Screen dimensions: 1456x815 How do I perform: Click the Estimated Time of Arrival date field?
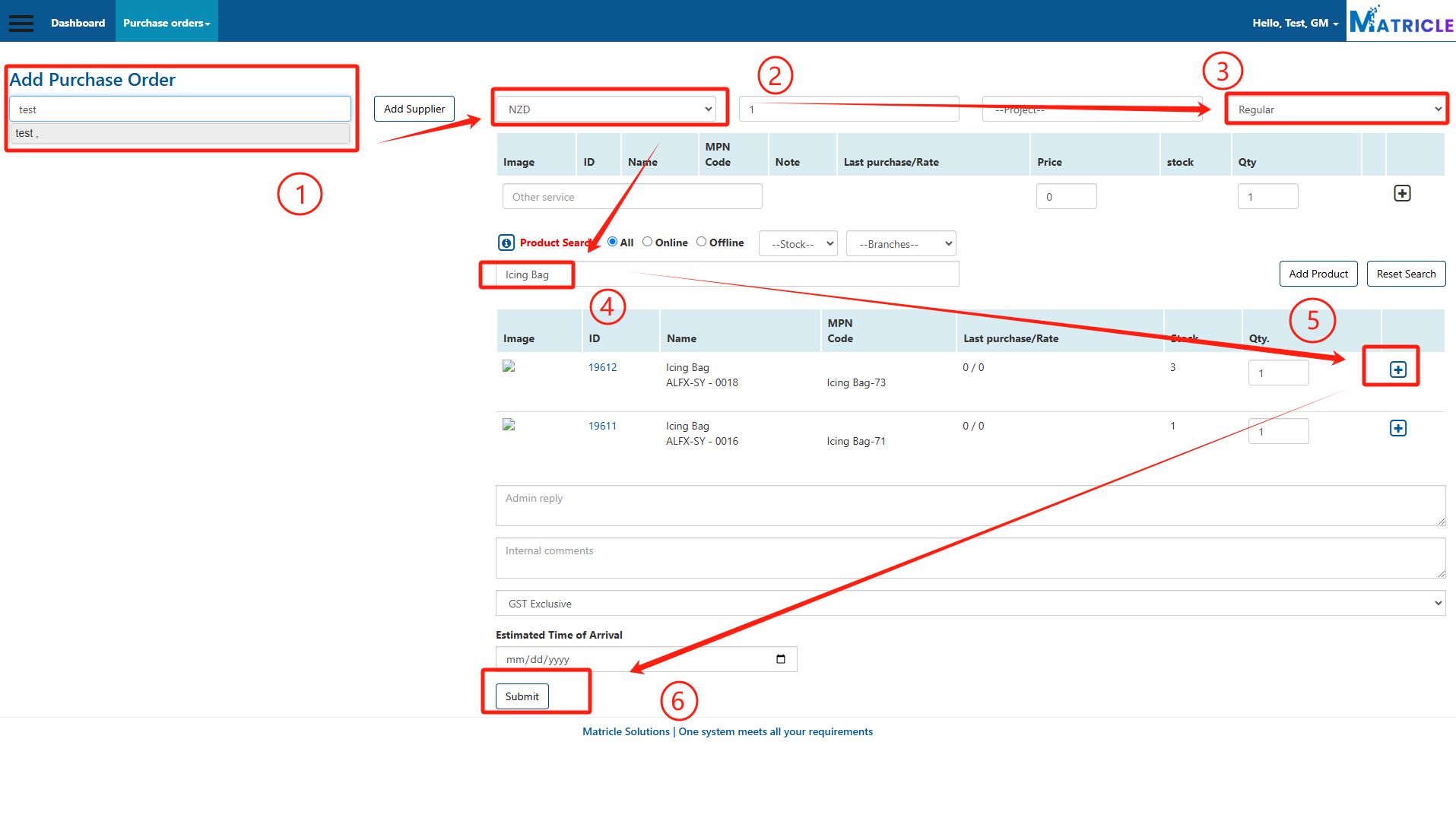(x=646, y=659)
